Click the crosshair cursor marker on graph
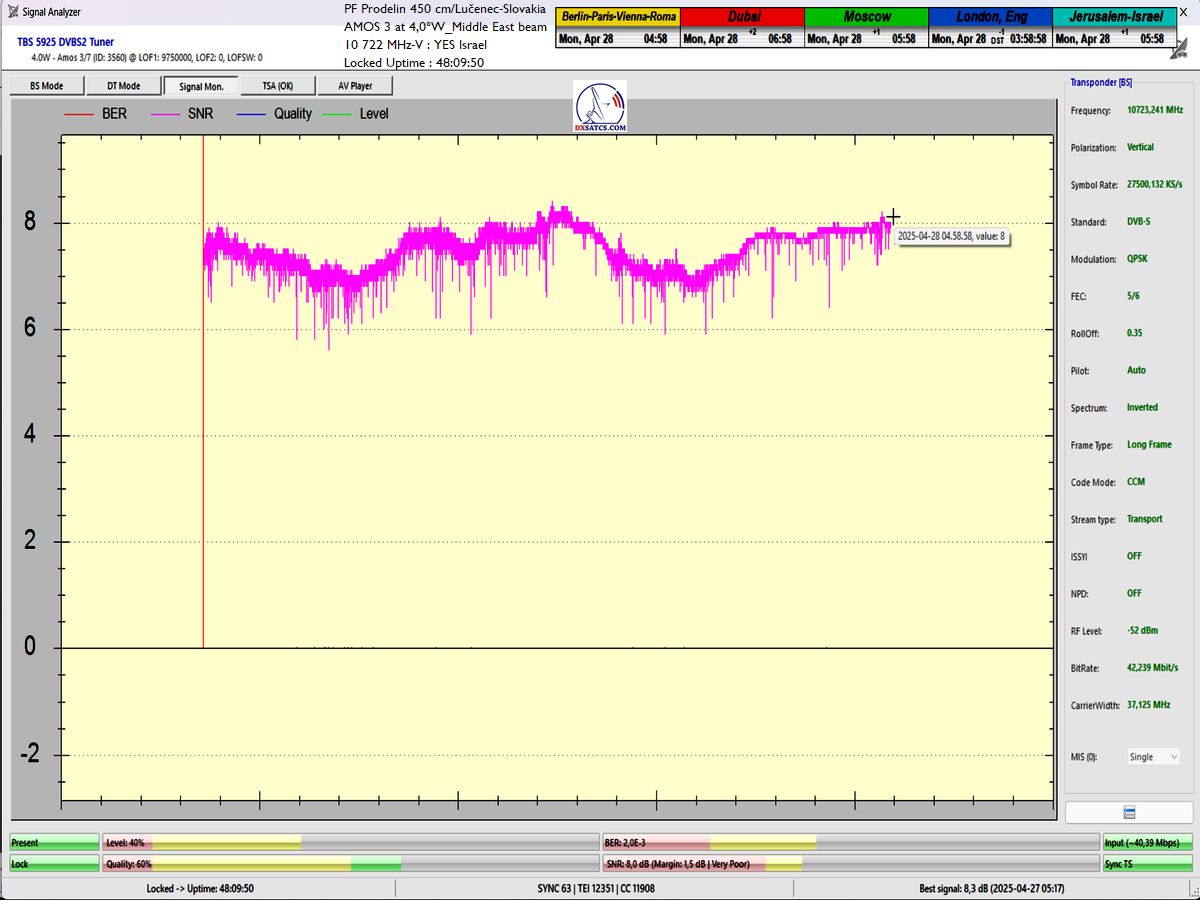 point(893,216)
